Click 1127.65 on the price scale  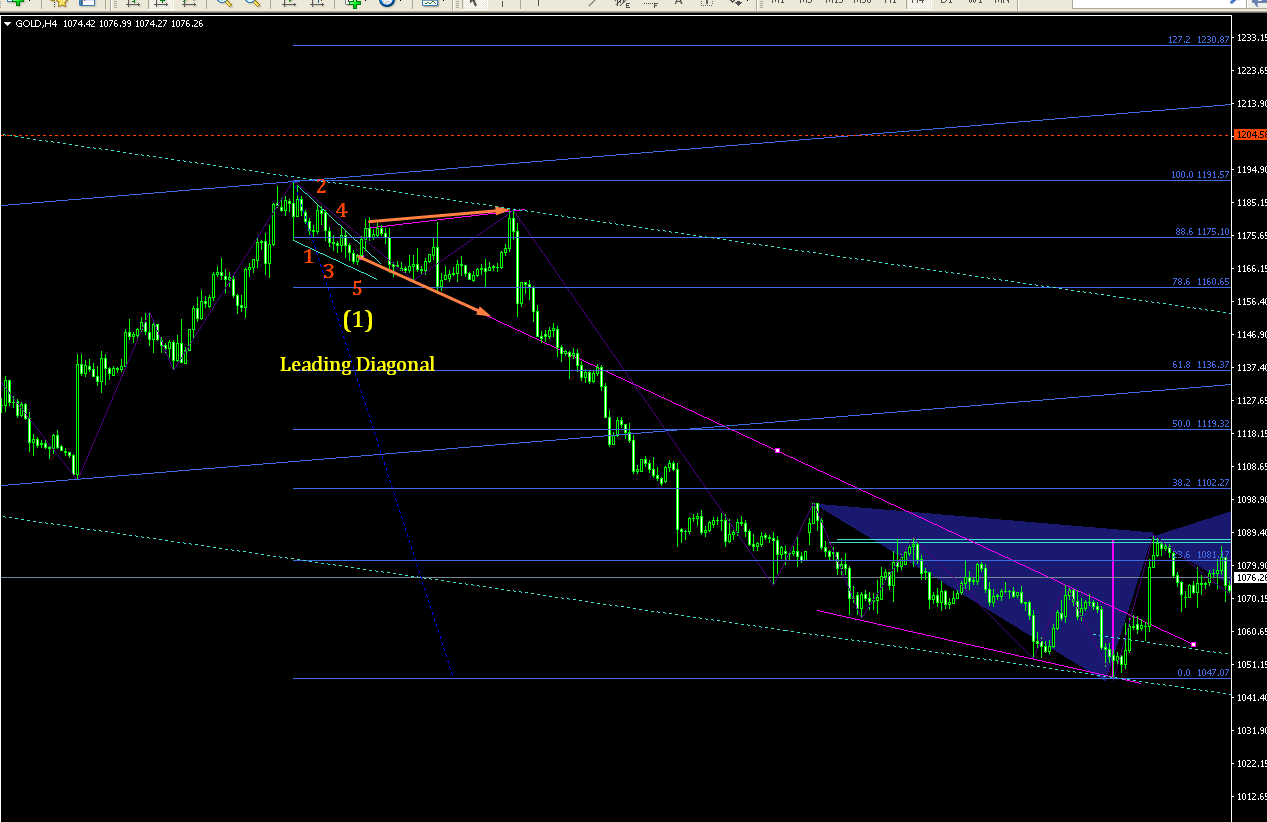click(1251, 401)
